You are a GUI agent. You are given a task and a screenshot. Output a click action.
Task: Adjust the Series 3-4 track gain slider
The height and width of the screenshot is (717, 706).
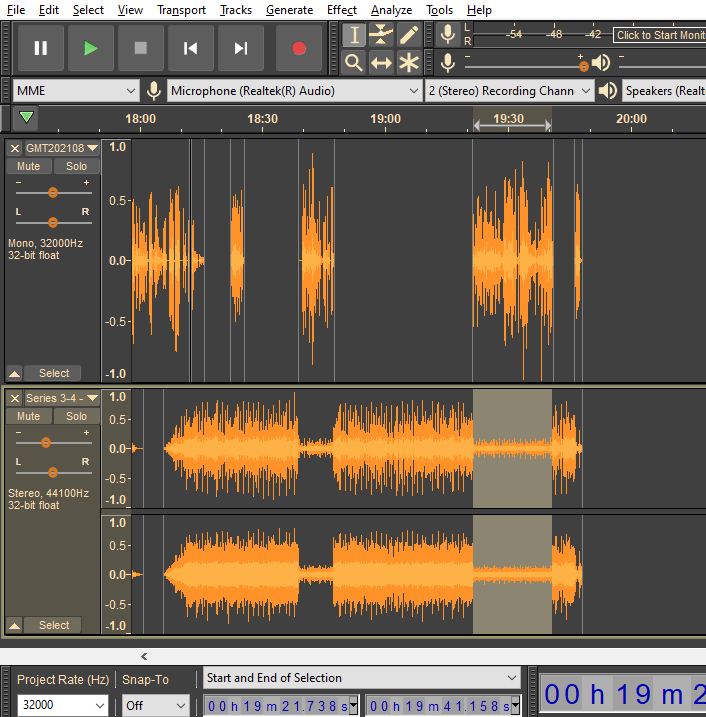click(x=46, y=443)
